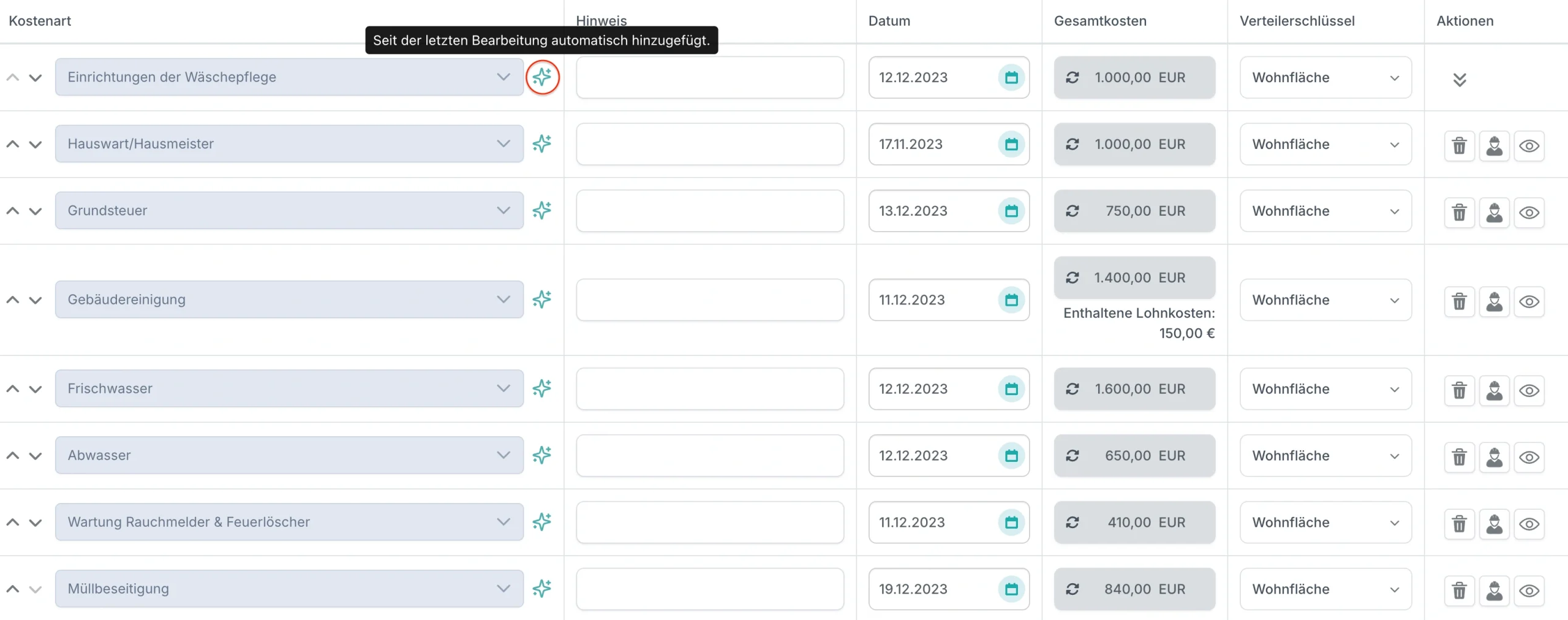Viewport: 1568px width, 620px height.
Task: Toggle visibility eye for Abwasser
Action: click(1529, 457)
